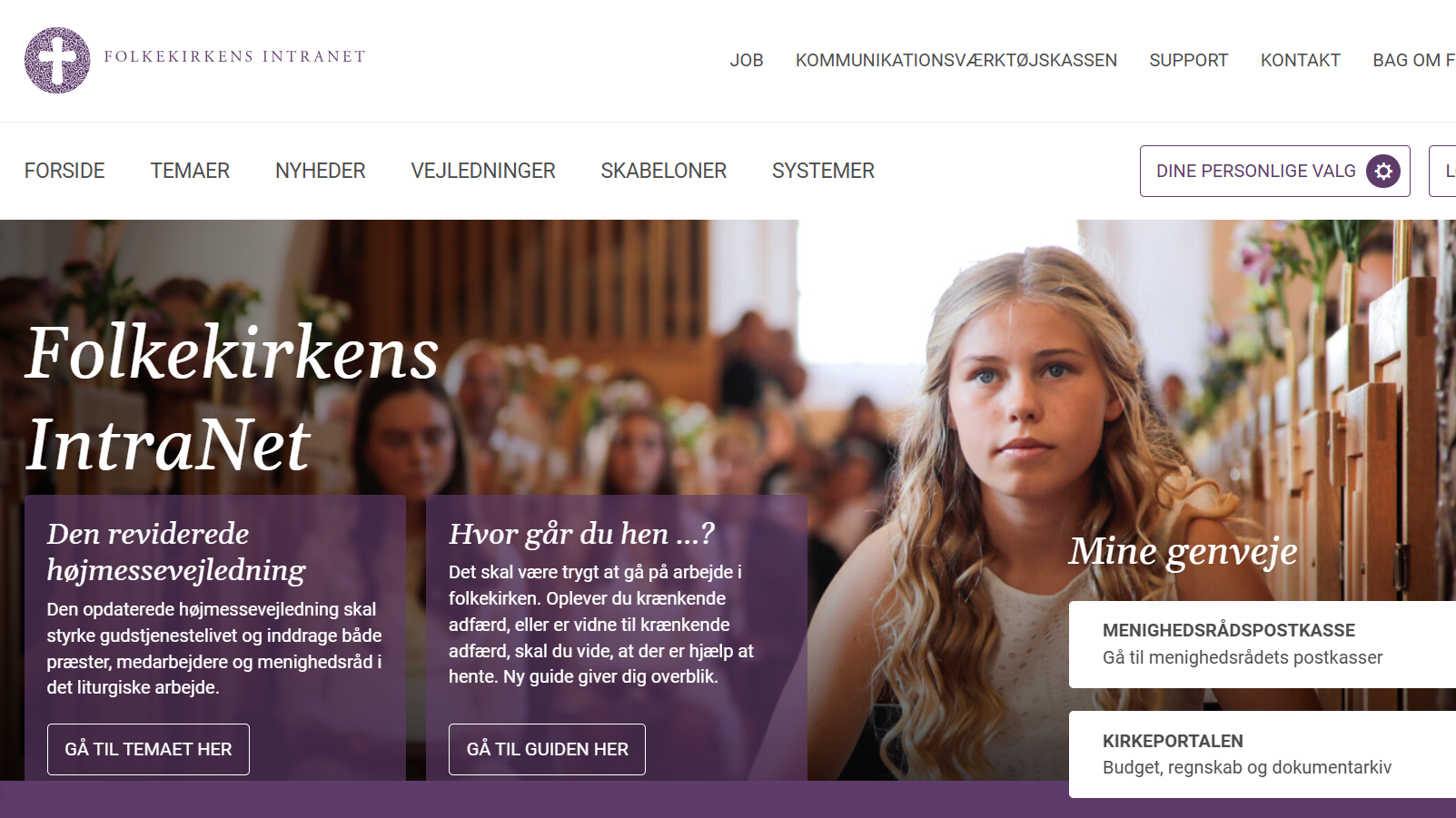1456x818 pixels.
Task: Go to the SUPPORT page
Action: click(x=1188, y=60)
